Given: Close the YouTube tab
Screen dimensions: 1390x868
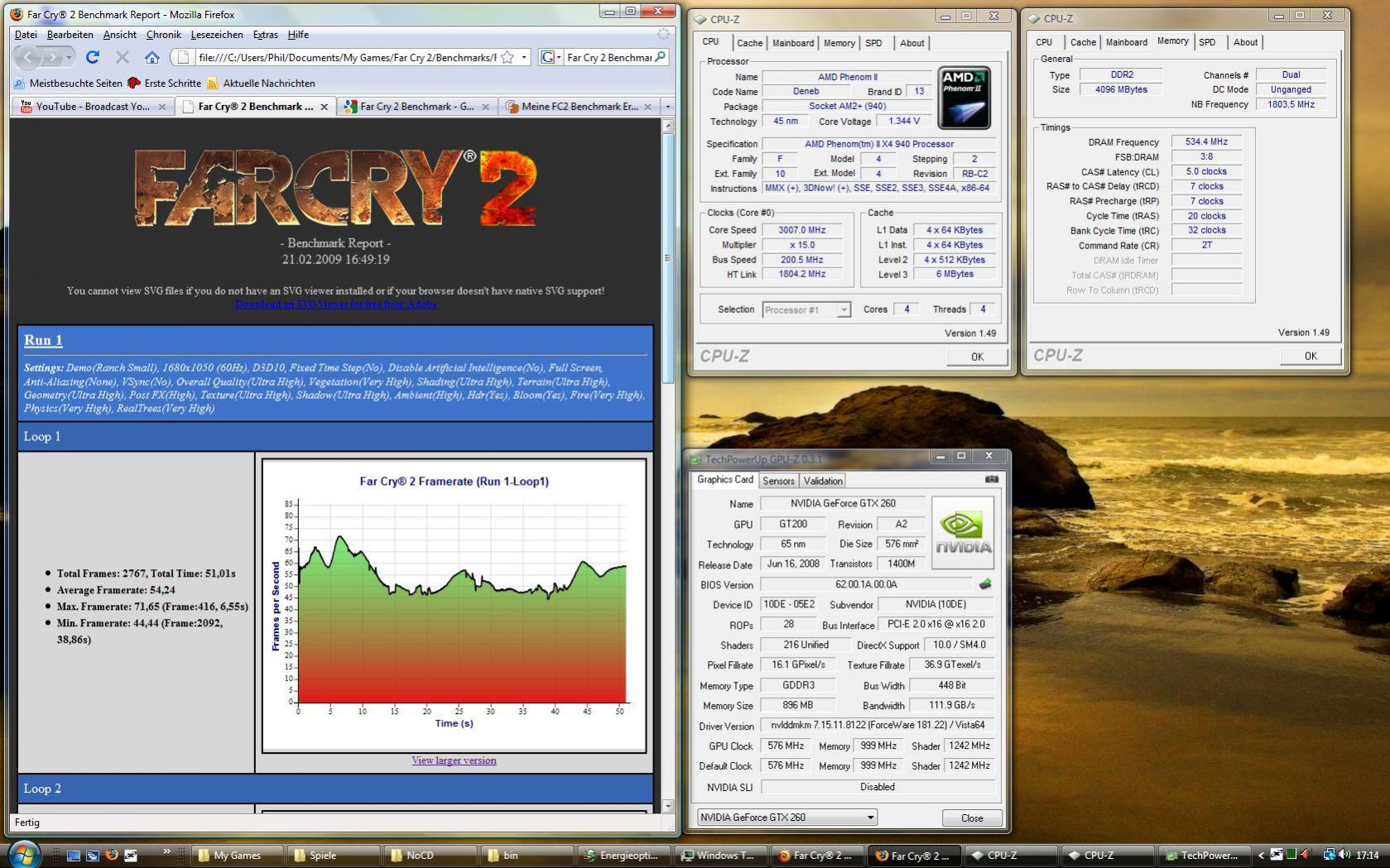Looking at the screenshot, I should pos(162,107).
